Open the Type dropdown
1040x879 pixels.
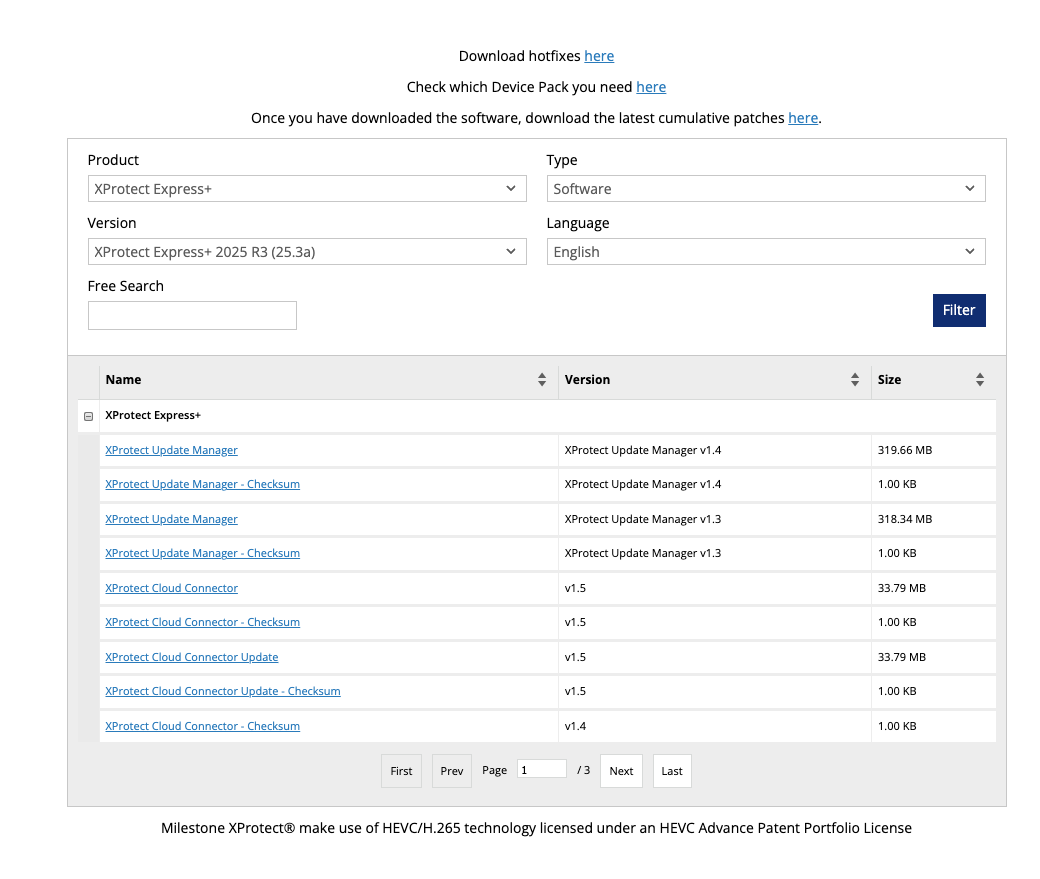point(765,189)
